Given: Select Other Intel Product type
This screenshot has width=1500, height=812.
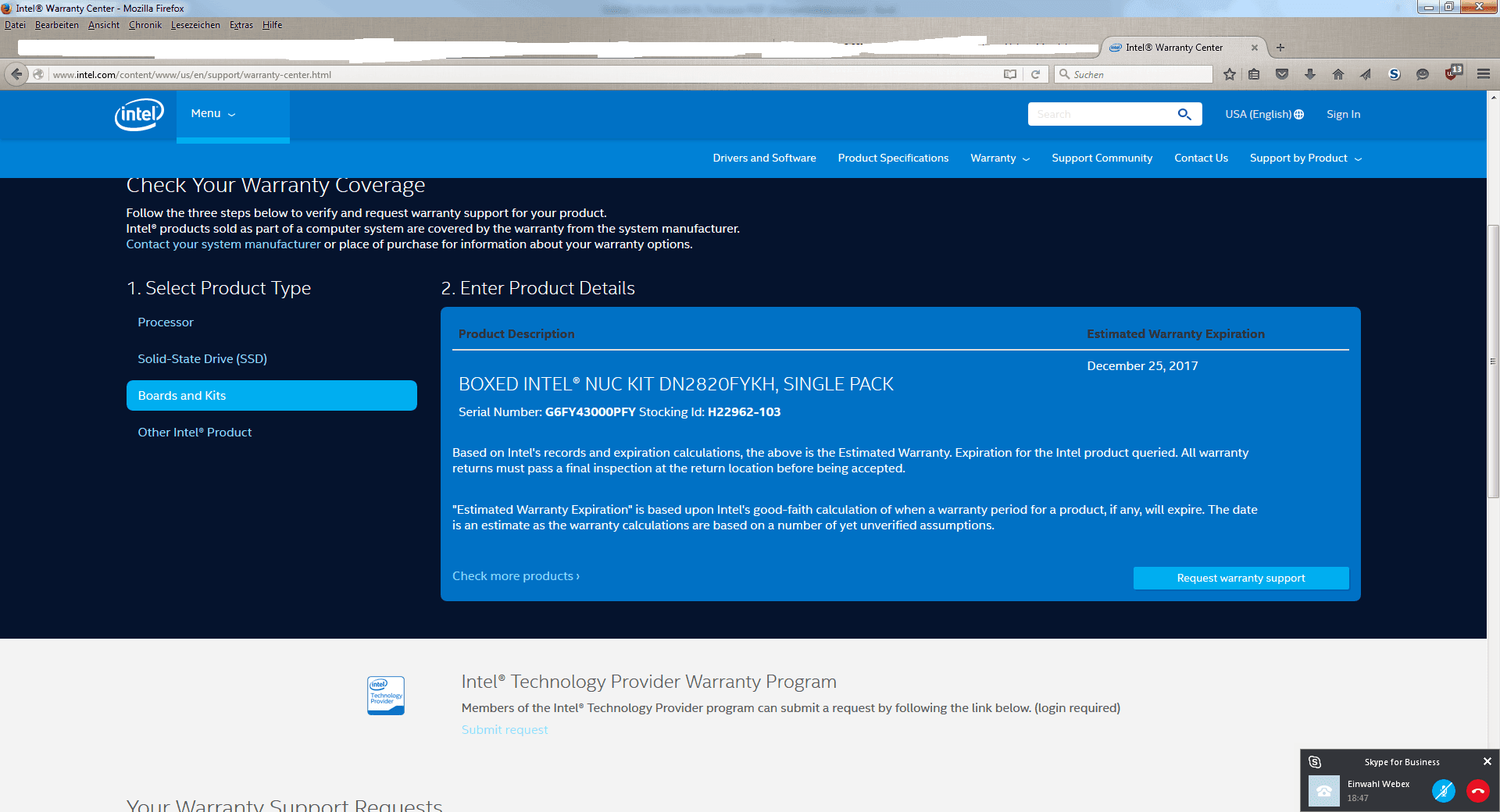Looking at the screenshot, I should (195, 433).
